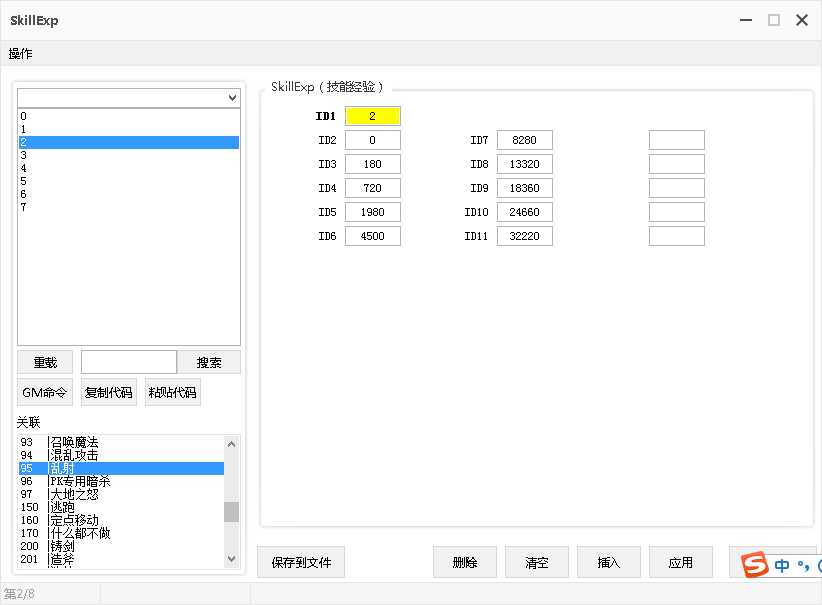
Task: Click the ID9 field with value 18360
Action: (x=525, y=188)
